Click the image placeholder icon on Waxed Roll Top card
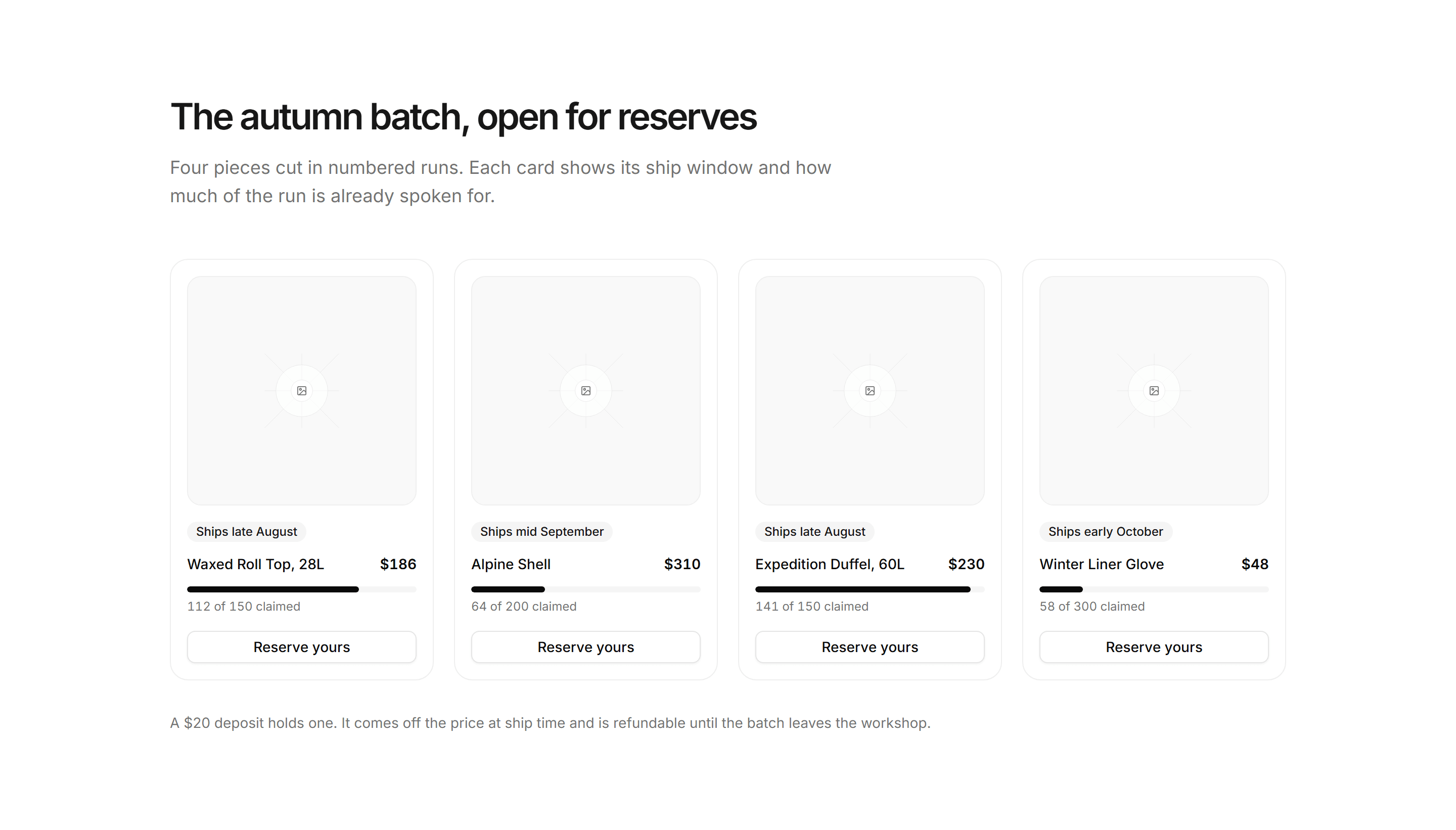Screen dimensions: 1456x830 click(x=302, y=391)
